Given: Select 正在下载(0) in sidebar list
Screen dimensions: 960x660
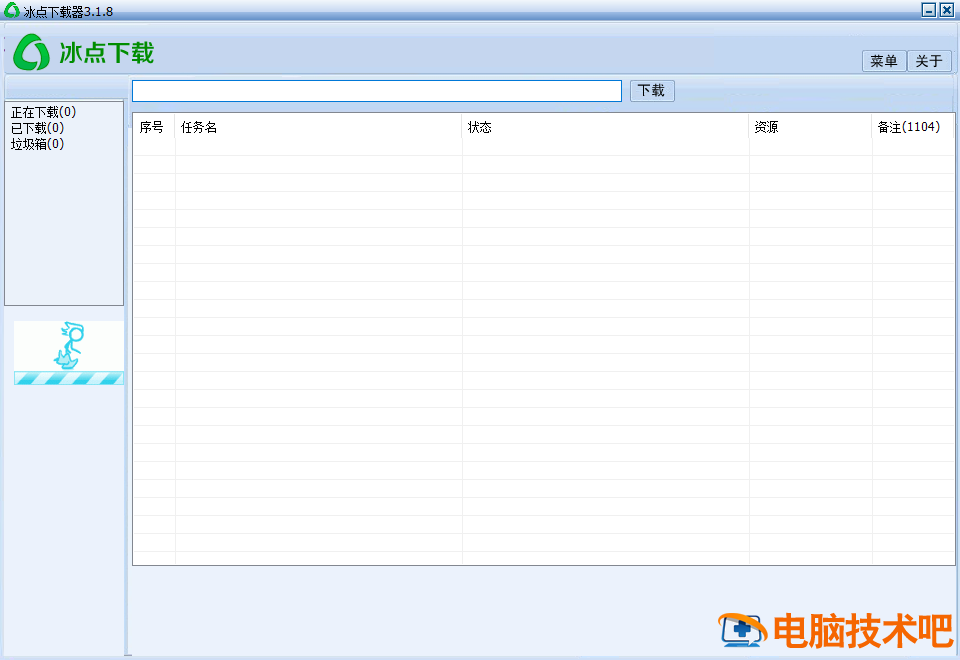Looking at the screenshot, I should click(x=43, y=112).
